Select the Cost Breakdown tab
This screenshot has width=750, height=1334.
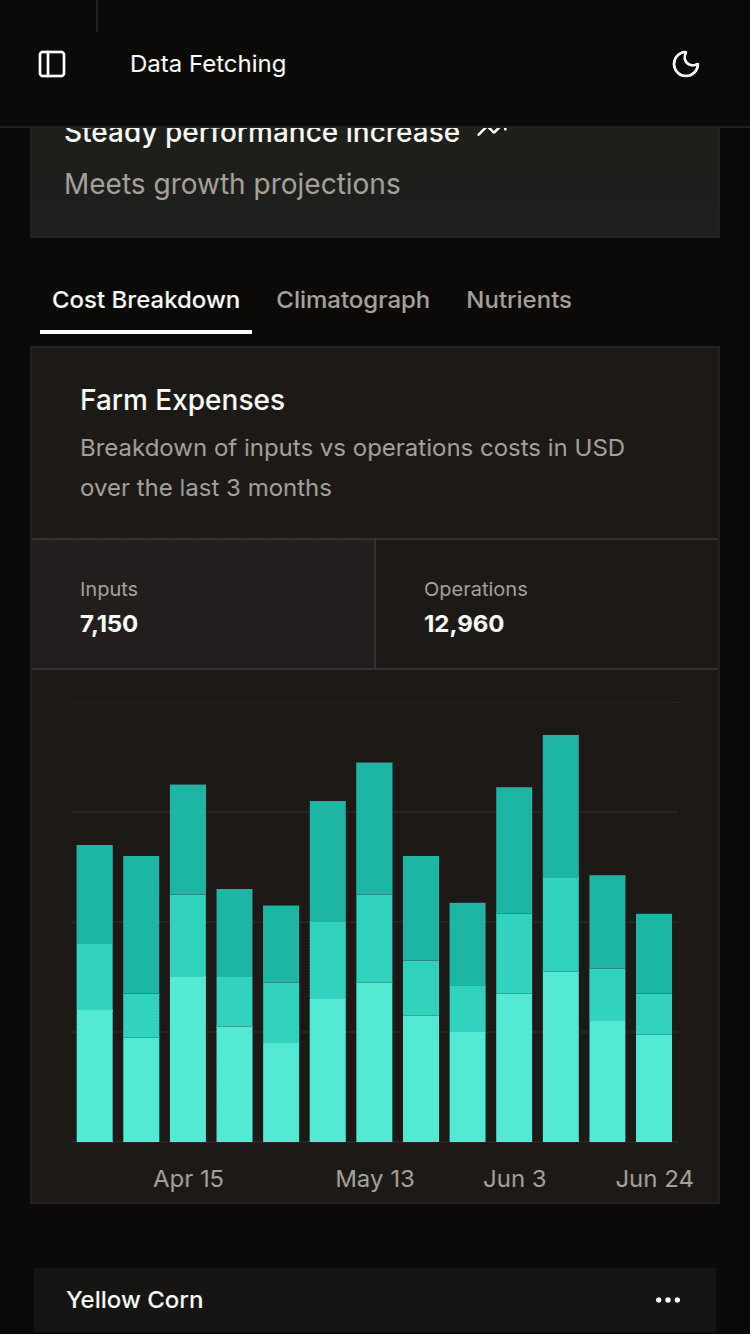point(146,300)
